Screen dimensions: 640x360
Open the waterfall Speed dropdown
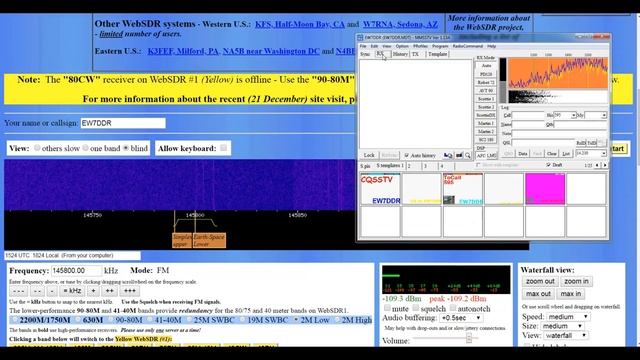point(568,317)
